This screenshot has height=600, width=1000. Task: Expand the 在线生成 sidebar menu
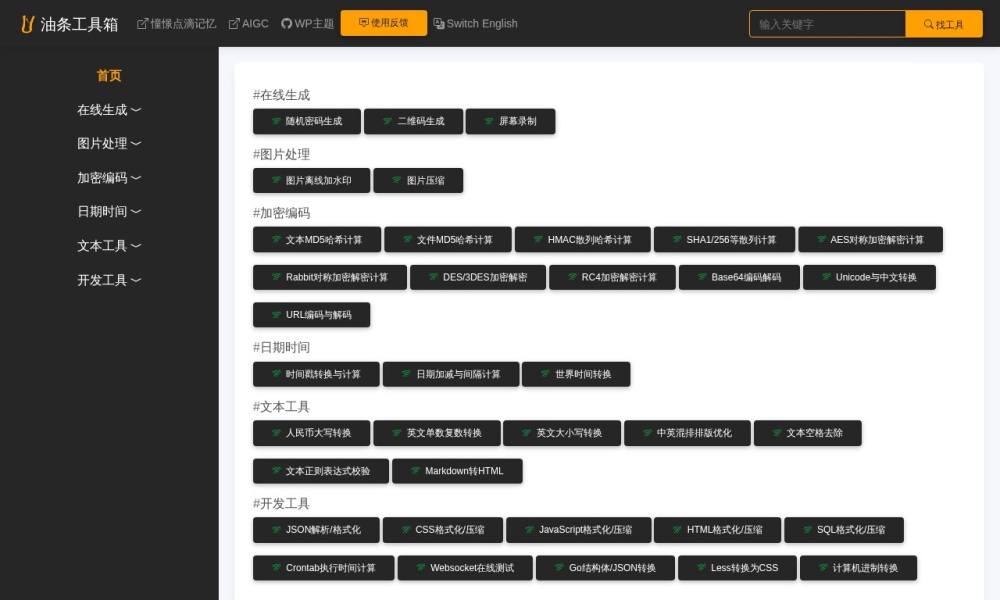coord(109,110)
